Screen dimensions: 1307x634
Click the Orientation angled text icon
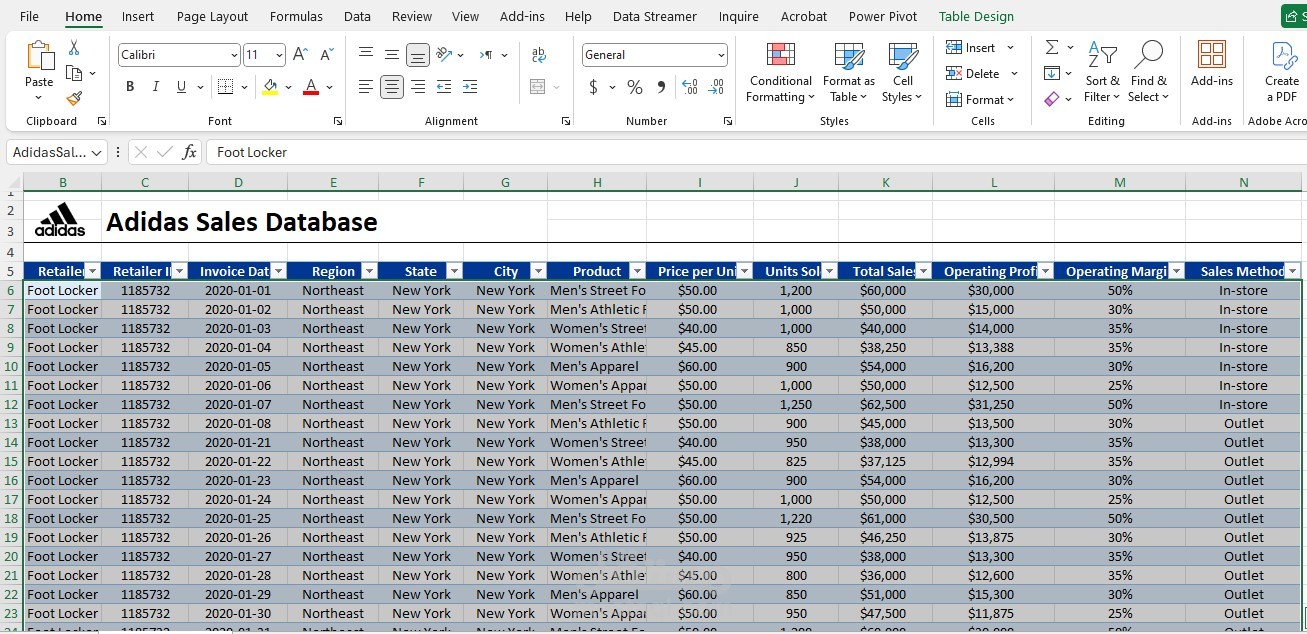coord(444,55)
